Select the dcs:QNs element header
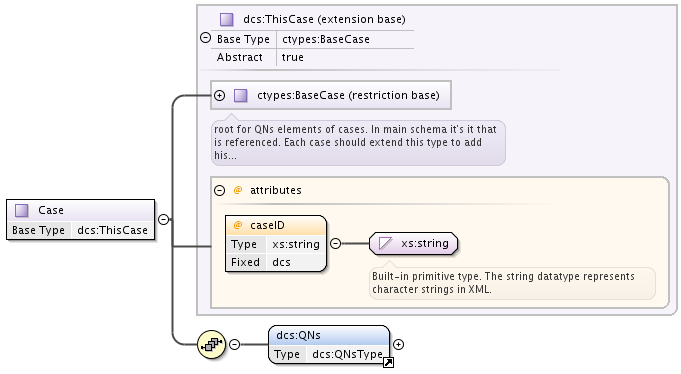Image resolution: width=681 pixels, height=374 pixels. coord(299,335)
